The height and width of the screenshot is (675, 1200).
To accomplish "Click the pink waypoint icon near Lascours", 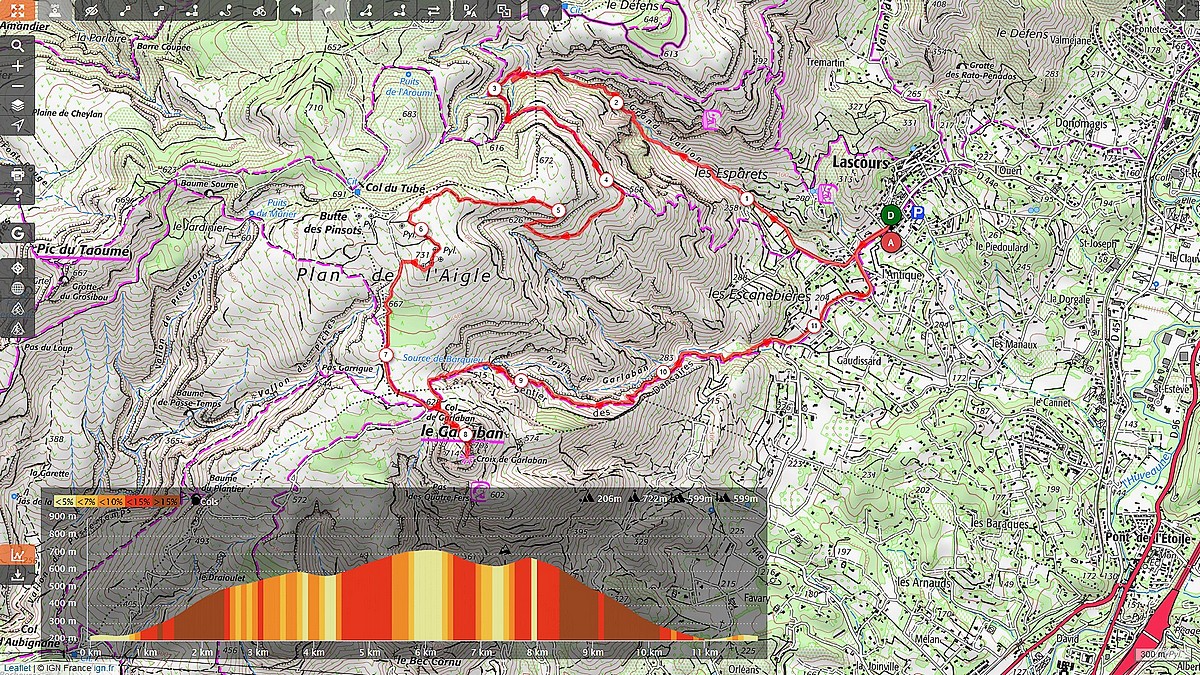I will (x=826, y=194).
